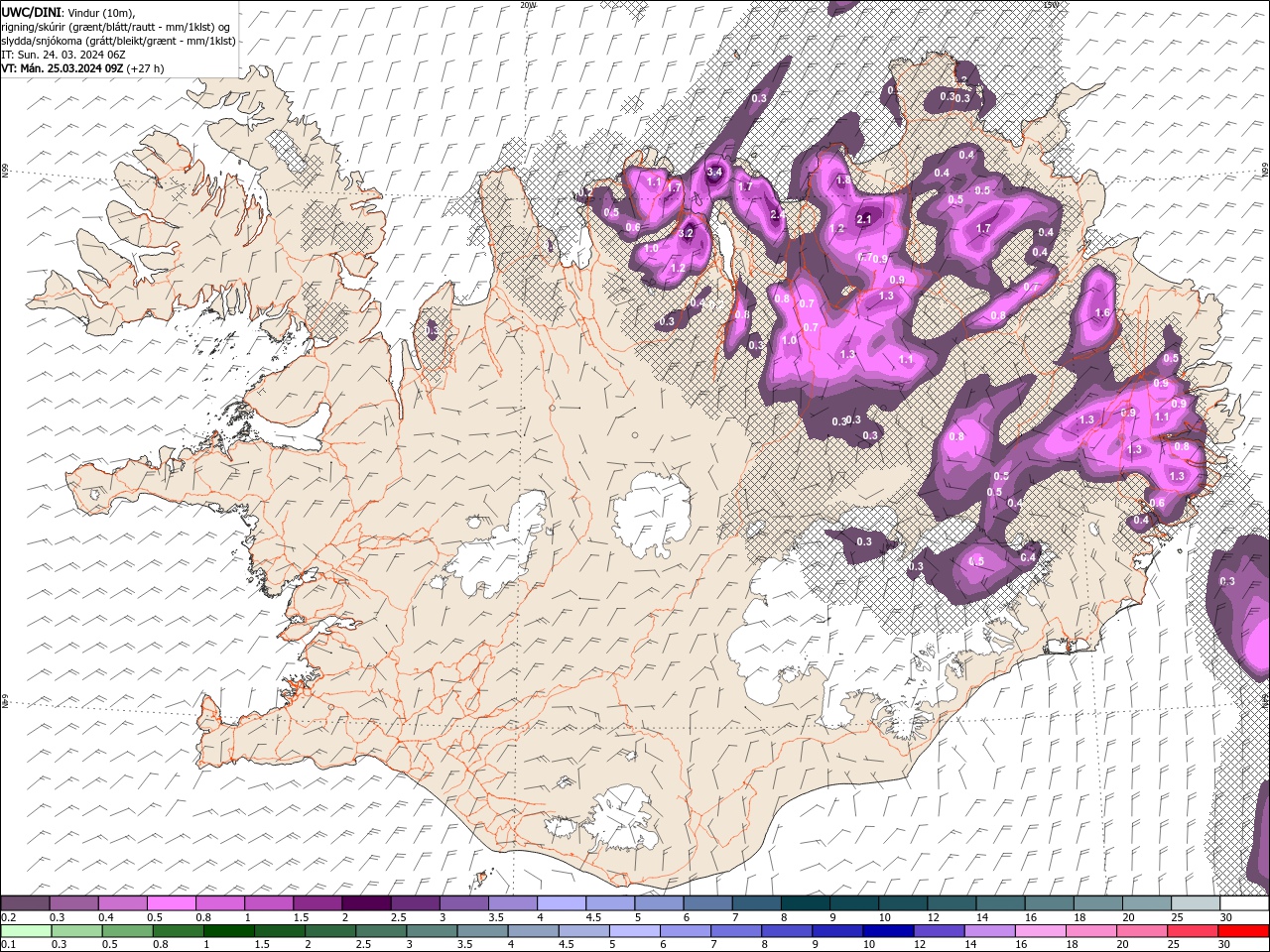Viewport: 1270px width, 952px height.
Task: Select the dark blue 10 rain legend swatch
Action: pyautogui.click(x=888, y=931)
